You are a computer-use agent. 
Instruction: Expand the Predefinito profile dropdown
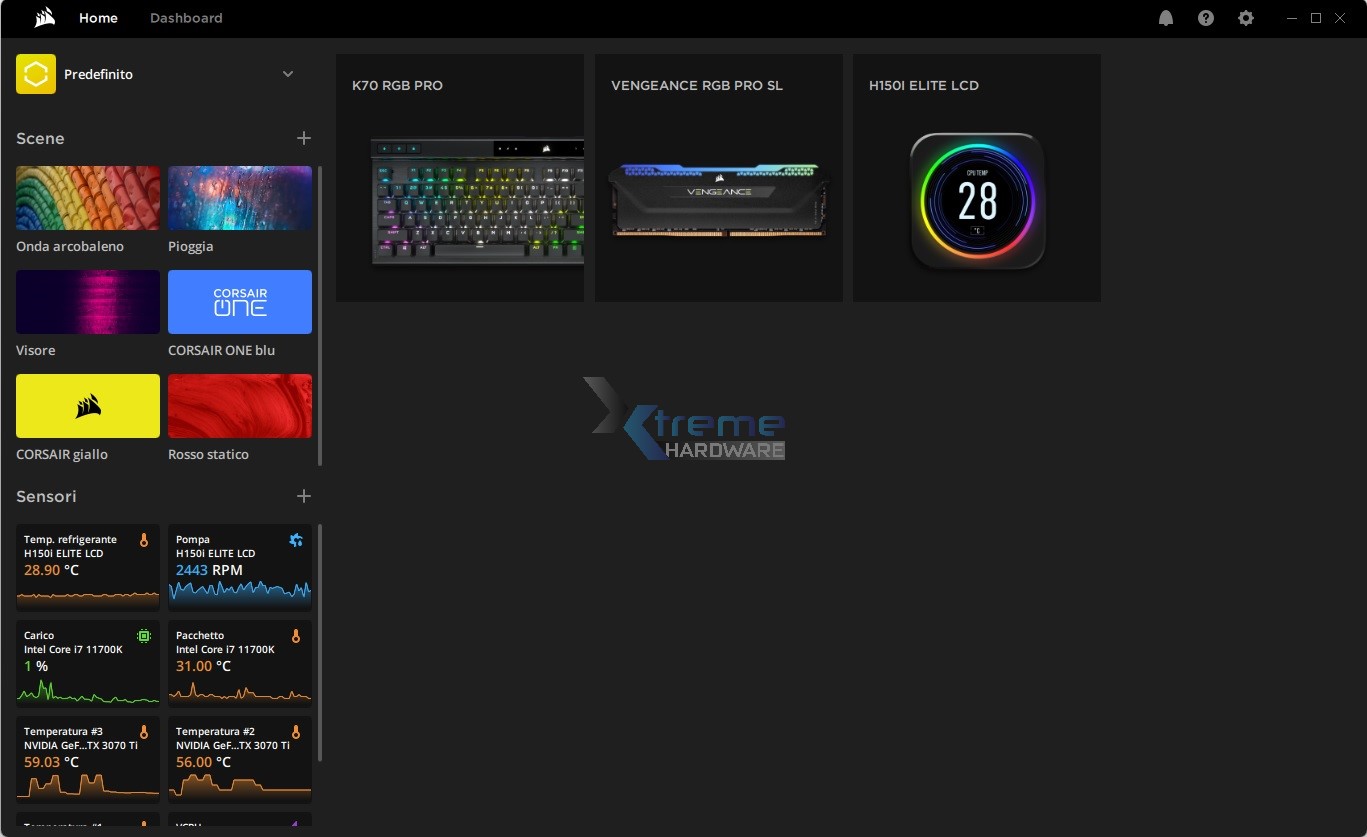point(288,73)
